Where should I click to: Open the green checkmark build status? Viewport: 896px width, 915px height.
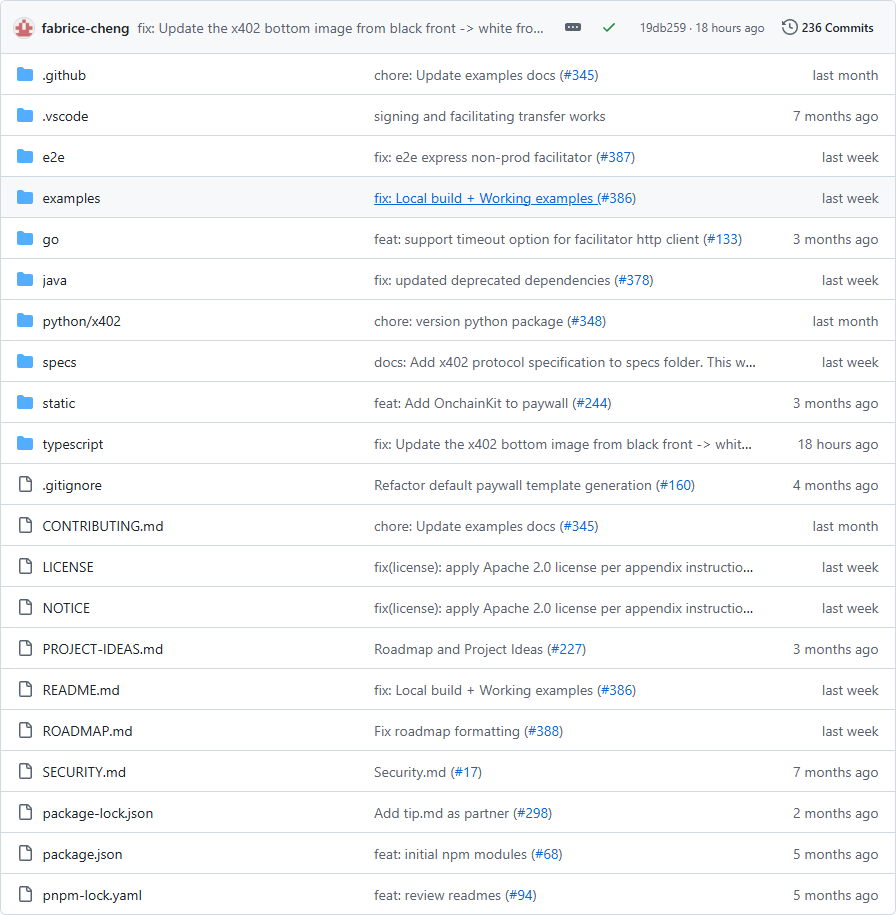pyautogui.click(x=609, y=28)
